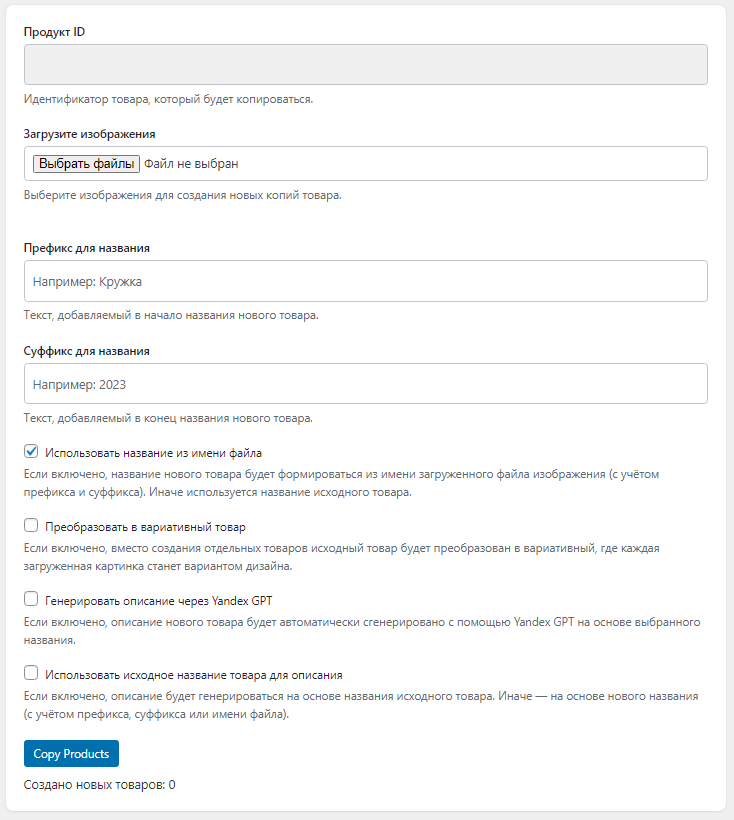Check the Использовать исходное название товара checkbox
Screen dimensions: 734x820
click(x=31, y=673)
